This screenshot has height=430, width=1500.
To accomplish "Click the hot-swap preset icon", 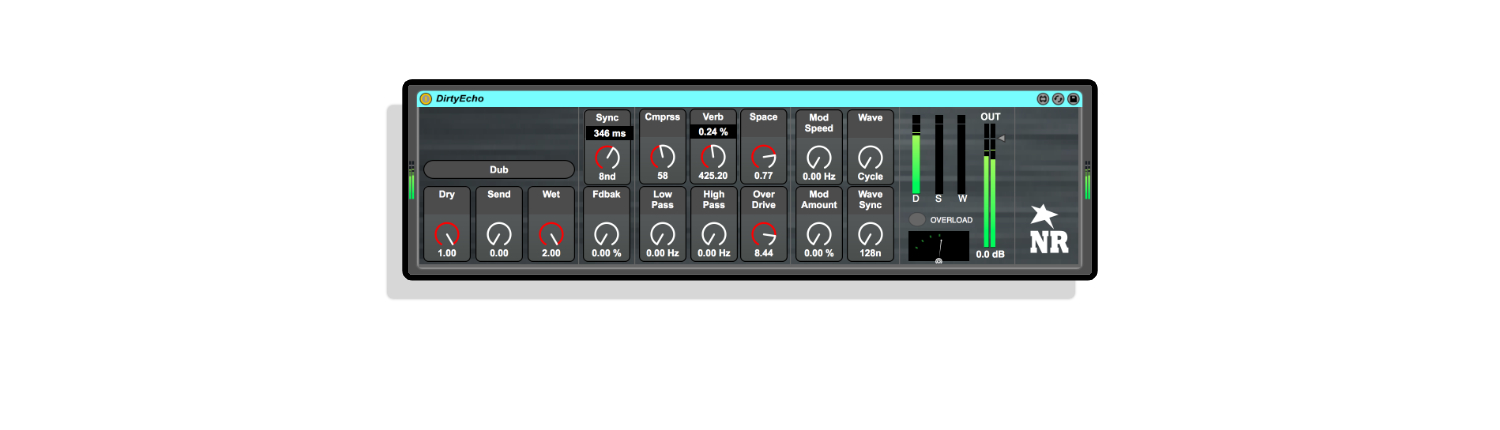I will [1058, 99].
